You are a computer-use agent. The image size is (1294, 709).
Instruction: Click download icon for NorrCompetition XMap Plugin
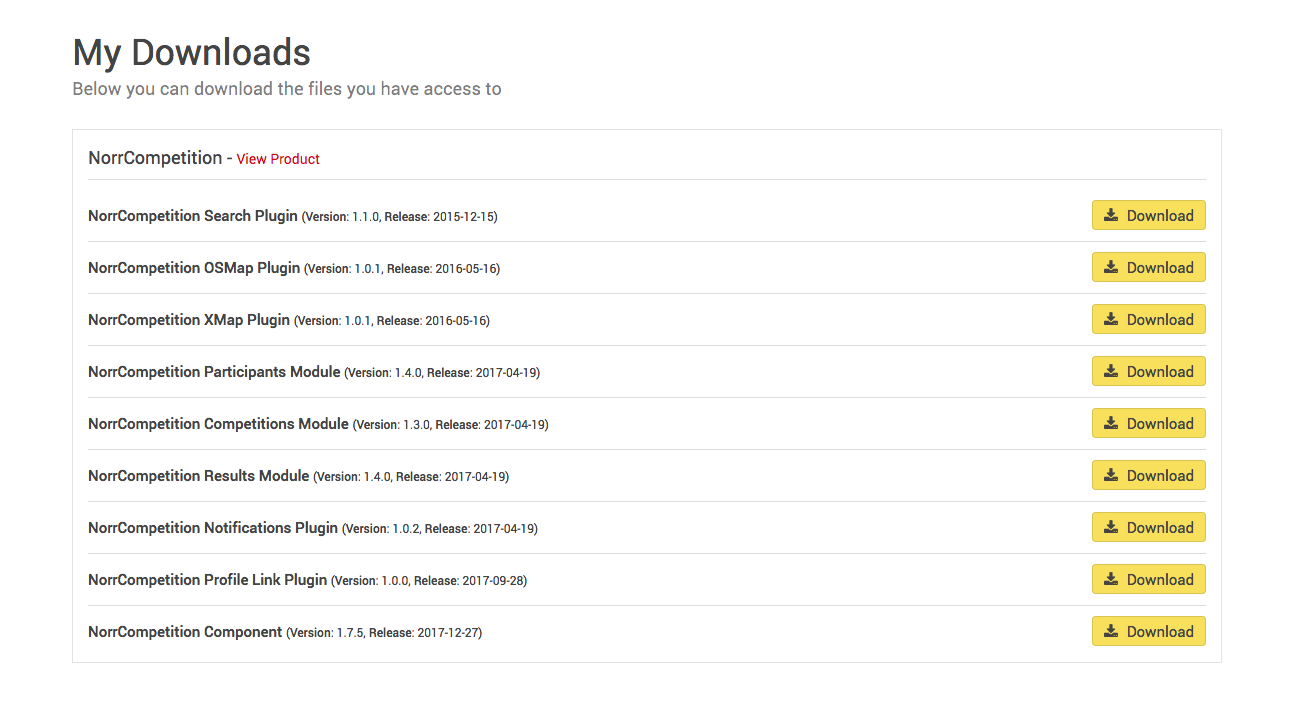tap(1111, 319)
